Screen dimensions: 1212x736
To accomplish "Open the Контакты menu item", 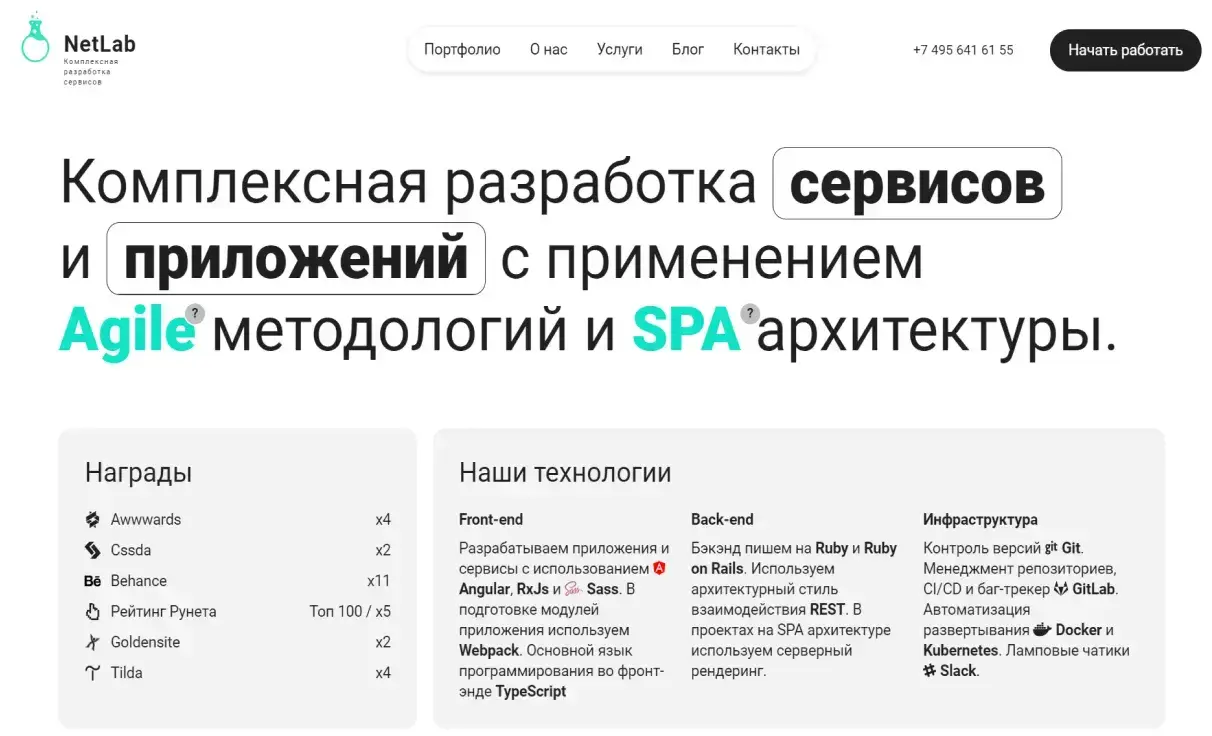I will point(766,49).
